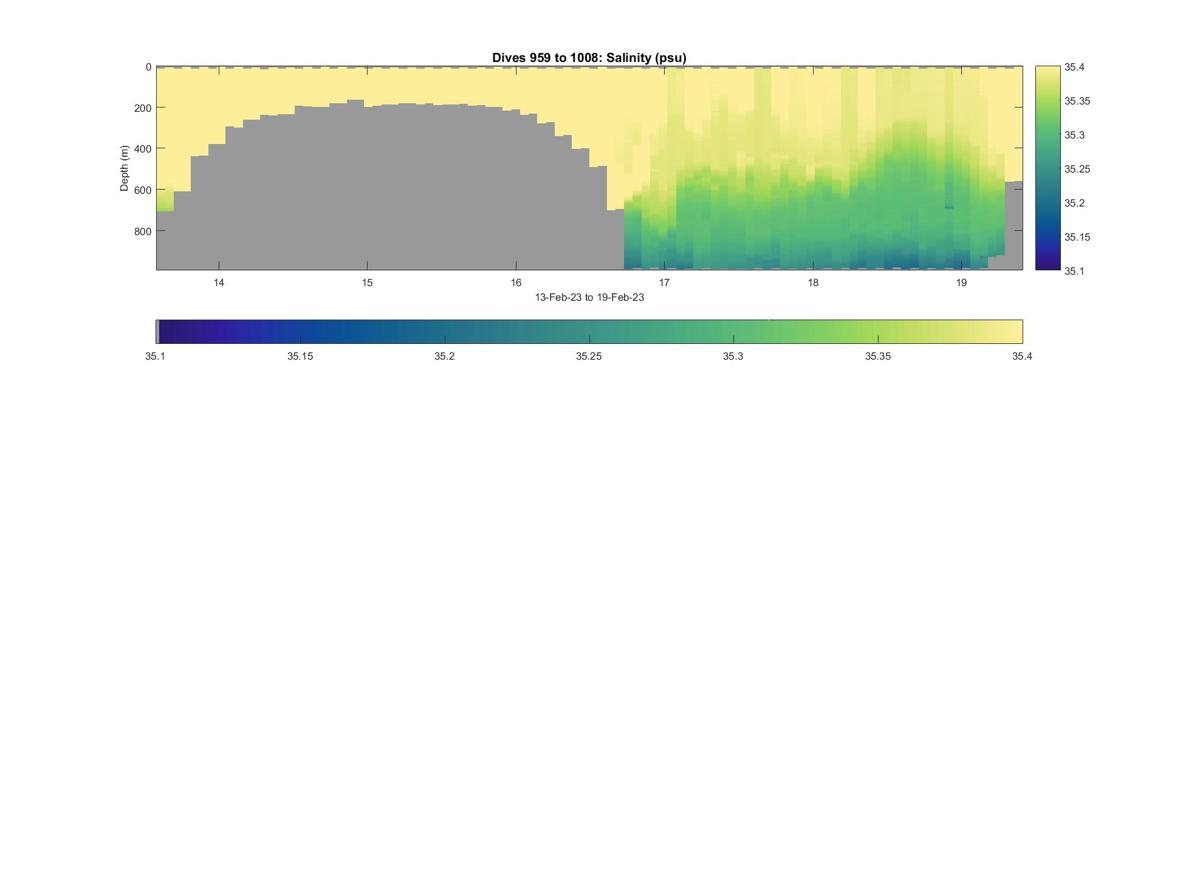This screenshot has width=1200, height=885.
Task: Click the vertical colorbar beside the plot
Action: click(1047, 168)
